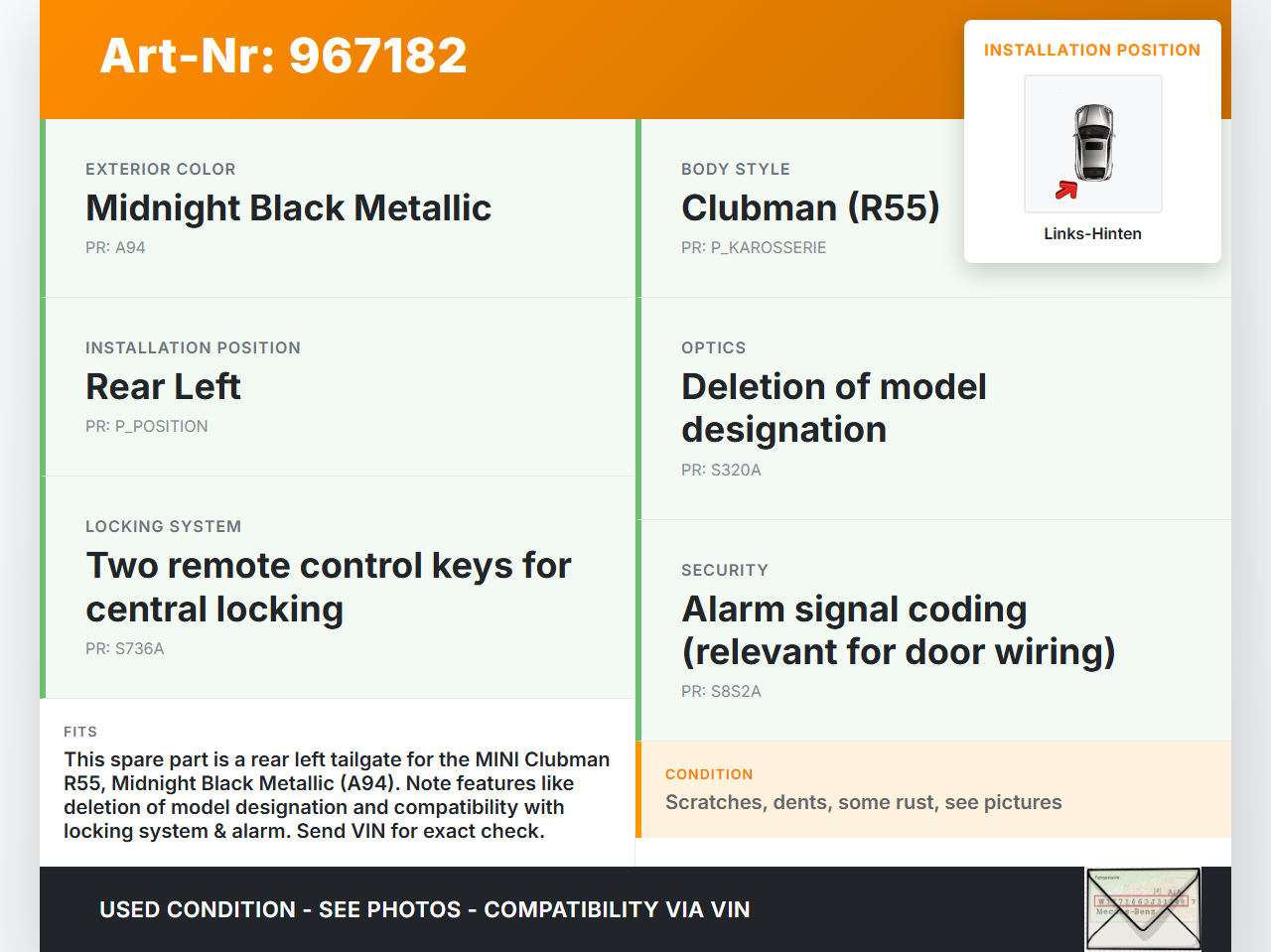Click the 'PR: S8S2A' code

[721, 691]
